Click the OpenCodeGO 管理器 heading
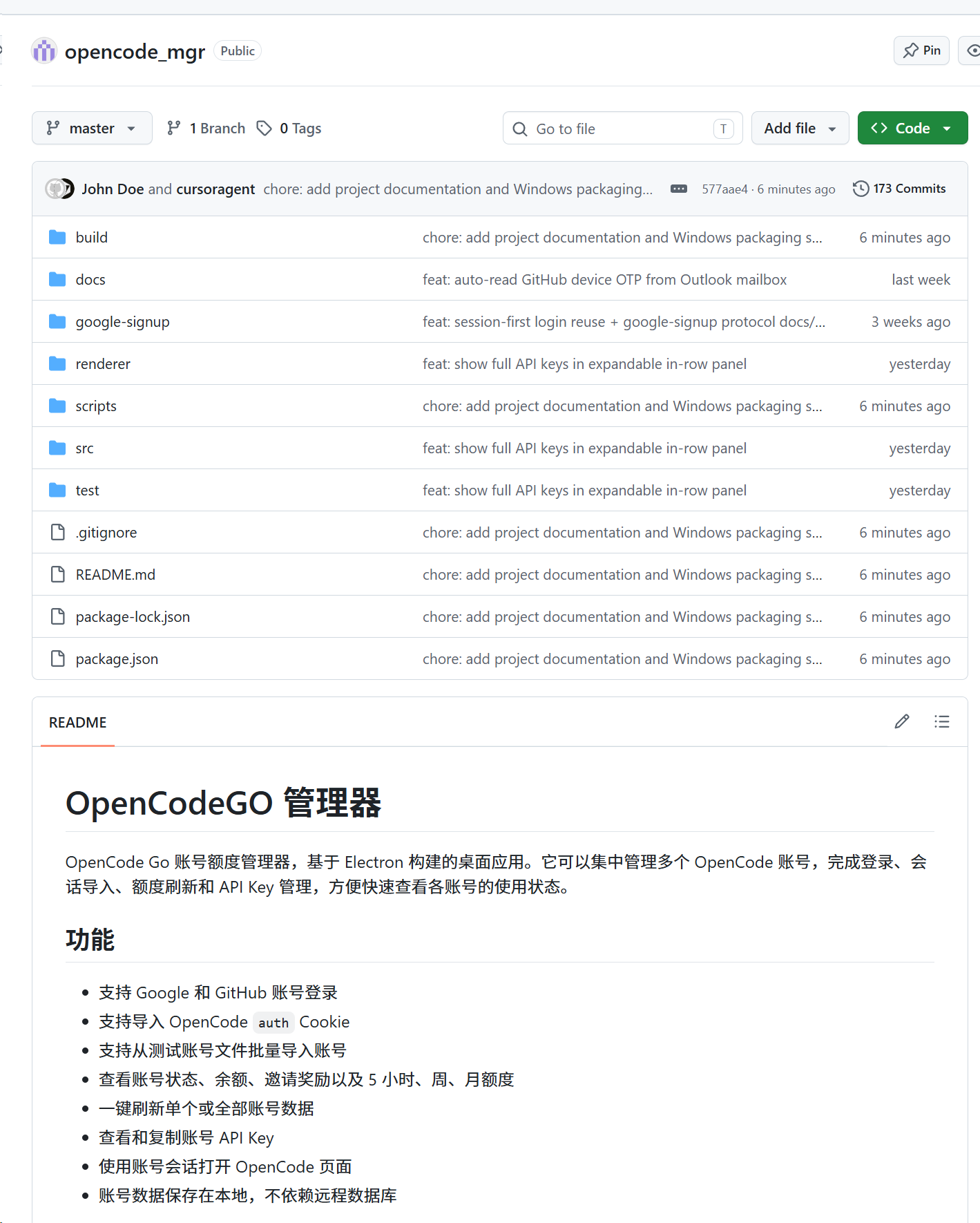This screenshot has width=980, height=1223. (x=223, y=803)
